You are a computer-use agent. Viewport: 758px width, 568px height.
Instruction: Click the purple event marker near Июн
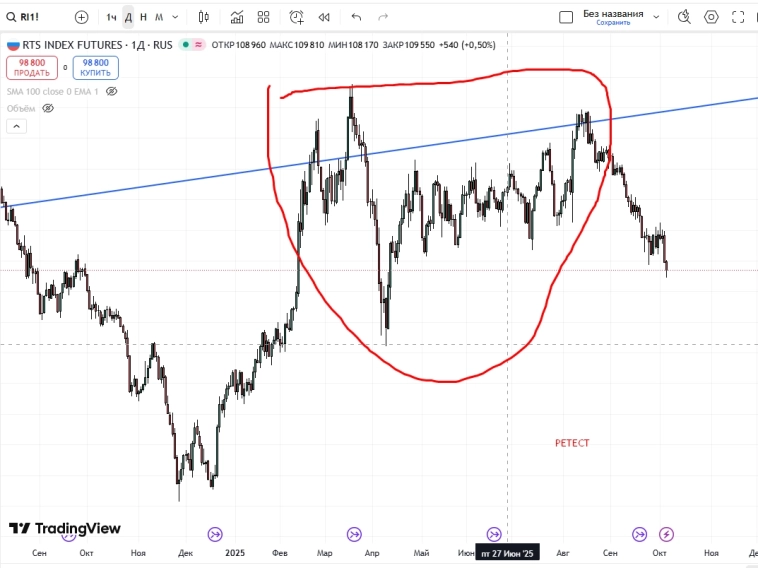coord(494,535)
